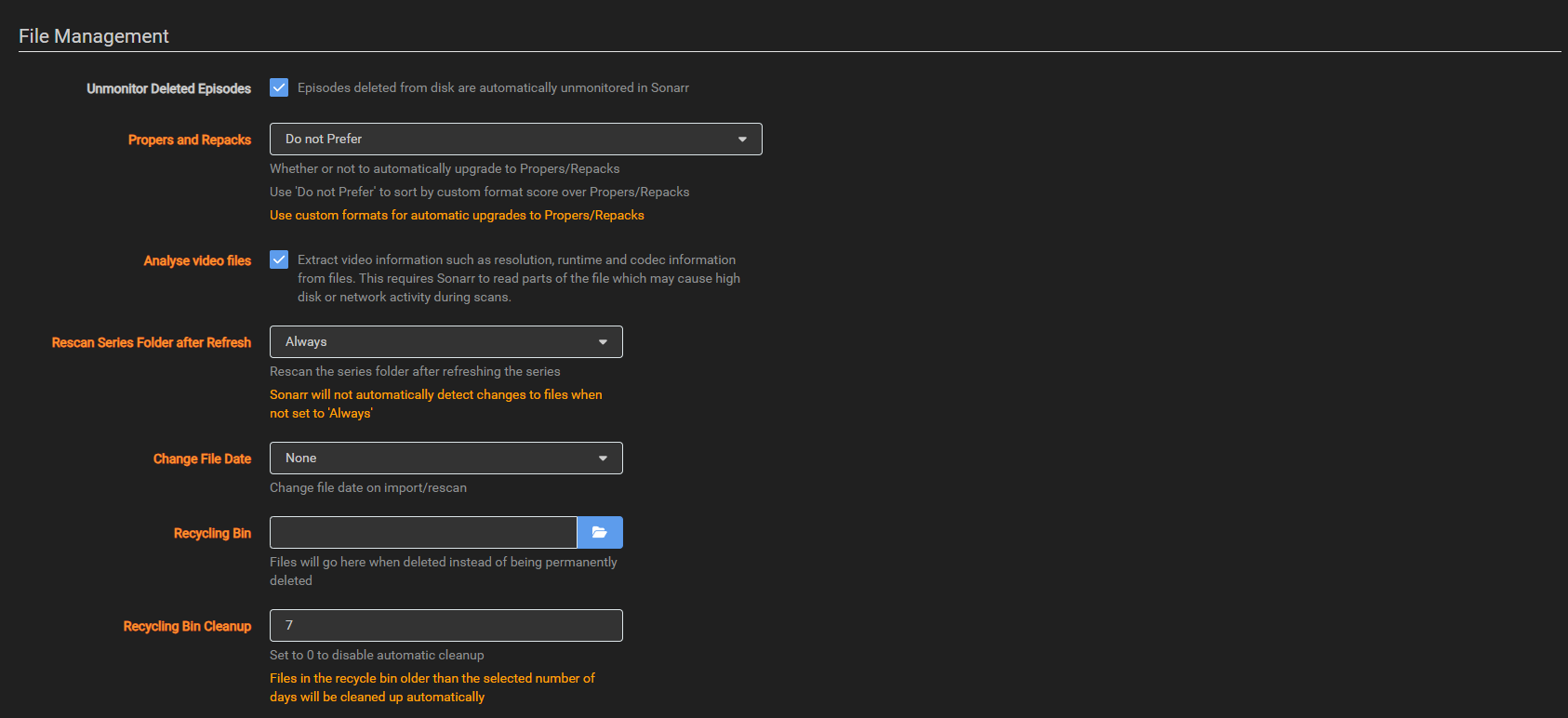Click the folder browse icon for Recycling Bin
Image resolution: width=1568 pixels, height=718 pixels.
[x=600, y=532]
